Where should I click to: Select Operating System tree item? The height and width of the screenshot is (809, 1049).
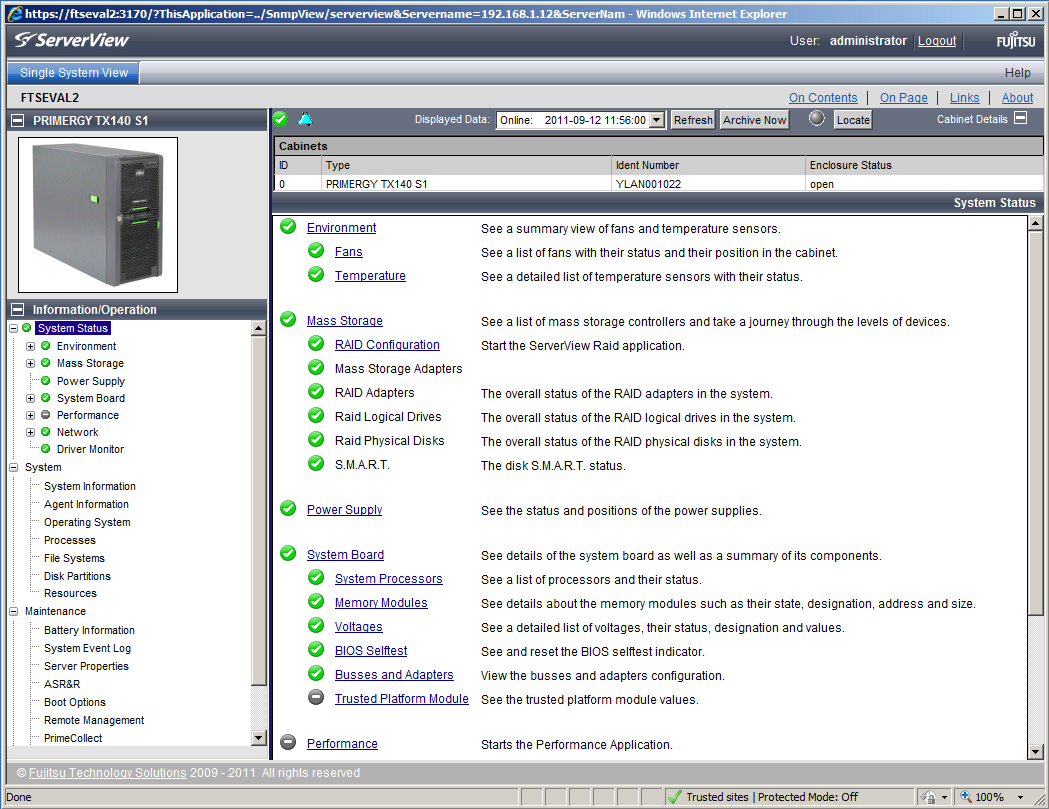[x=87, y=522]
